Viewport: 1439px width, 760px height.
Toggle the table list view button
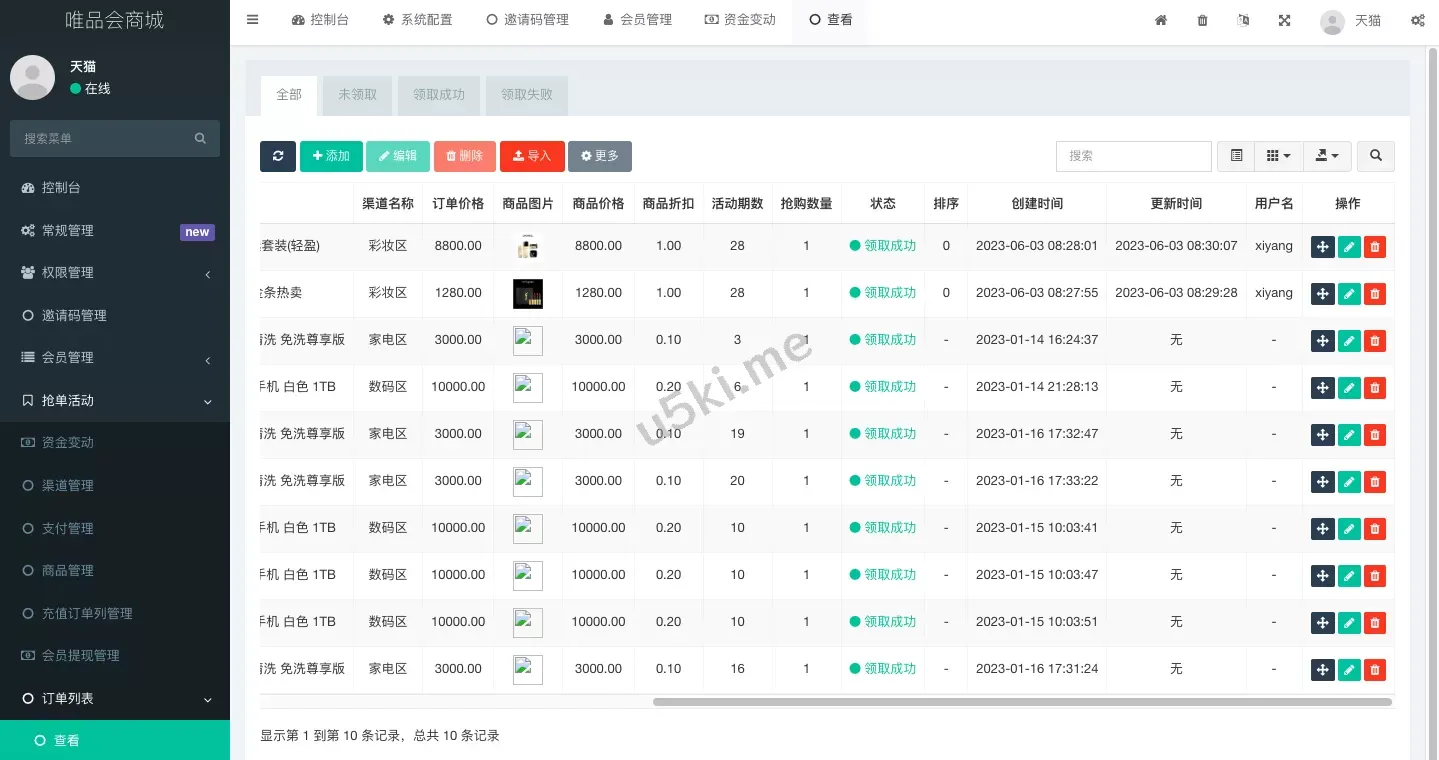[x=1236, y=156]
